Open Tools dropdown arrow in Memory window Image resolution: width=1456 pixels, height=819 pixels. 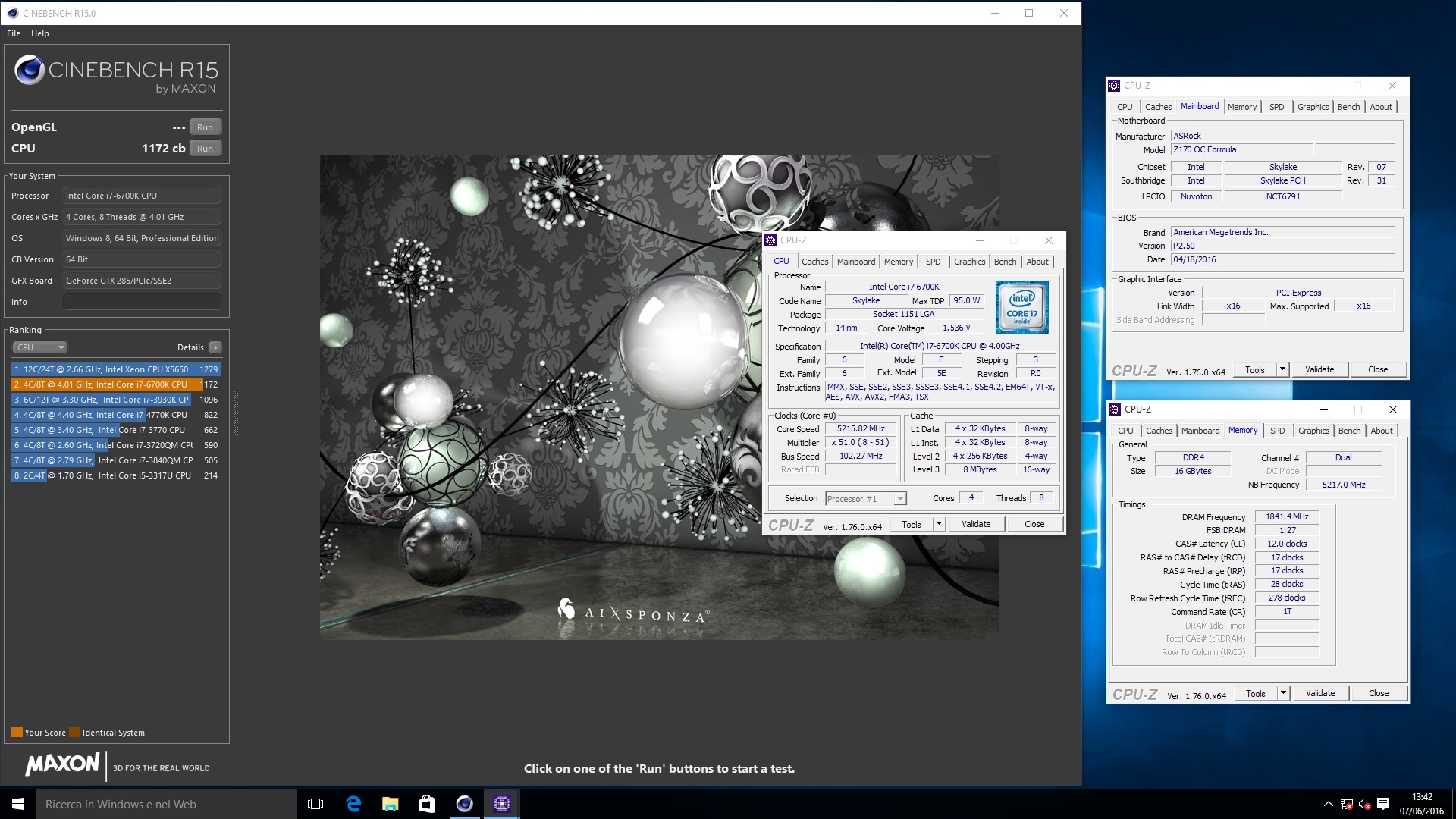point(1283,693)
